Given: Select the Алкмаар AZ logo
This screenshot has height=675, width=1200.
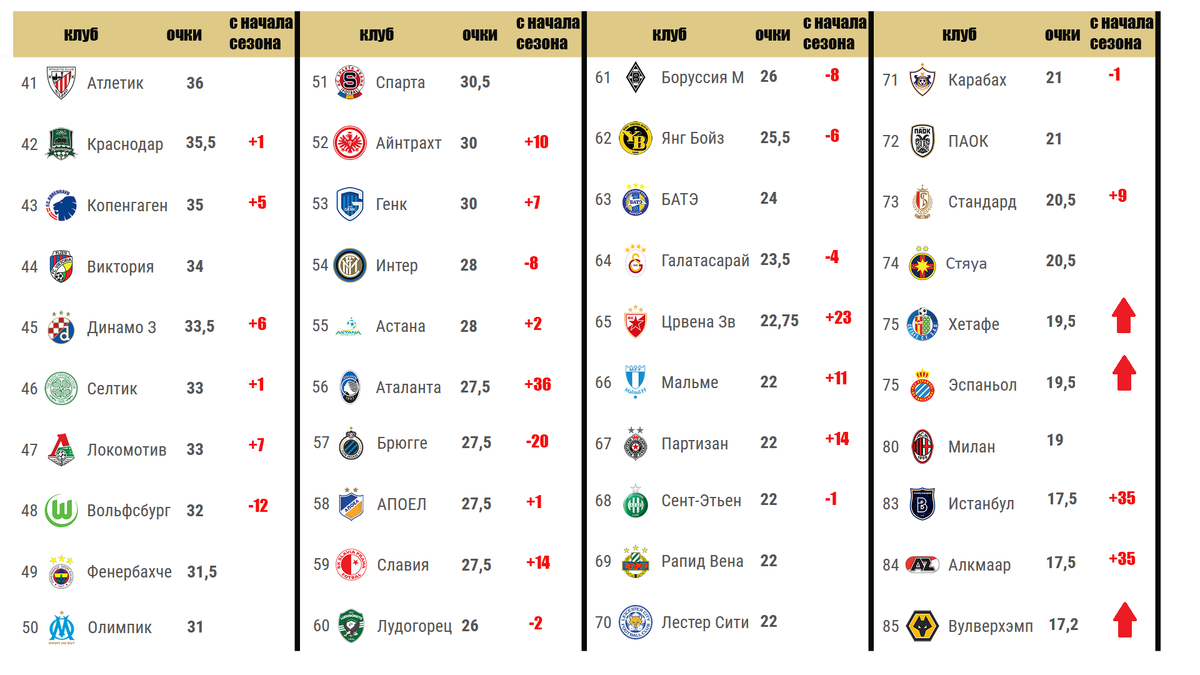Looking at the screenshot, I should click(x=922, y=565).
